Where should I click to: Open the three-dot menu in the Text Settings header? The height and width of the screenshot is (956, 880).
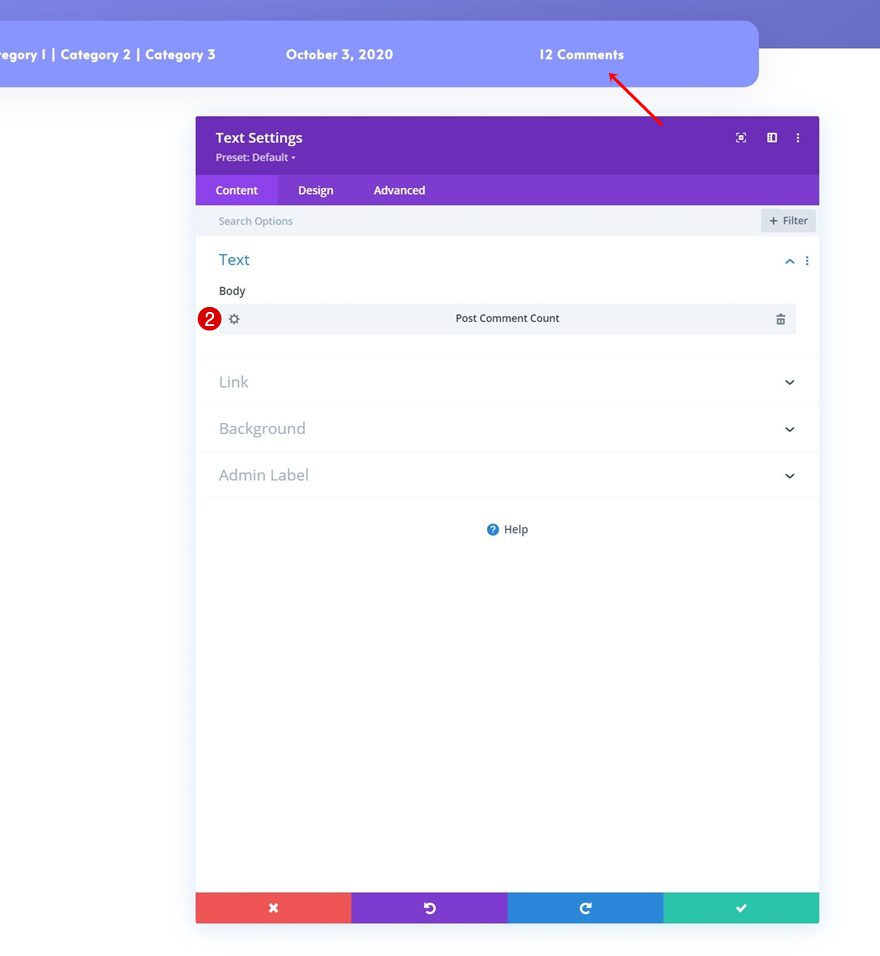tap(798, 137)
